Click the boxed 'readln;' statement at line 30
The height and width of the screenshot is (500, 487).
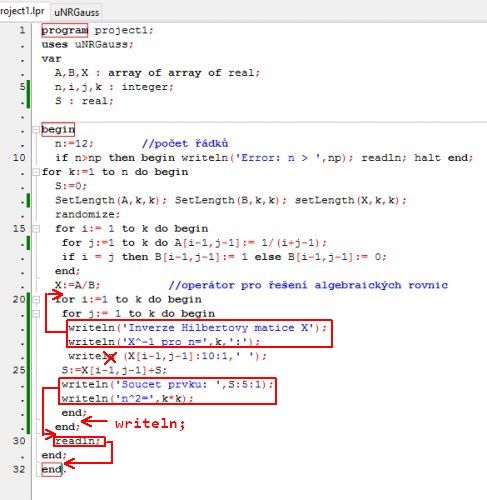(79, 441)
